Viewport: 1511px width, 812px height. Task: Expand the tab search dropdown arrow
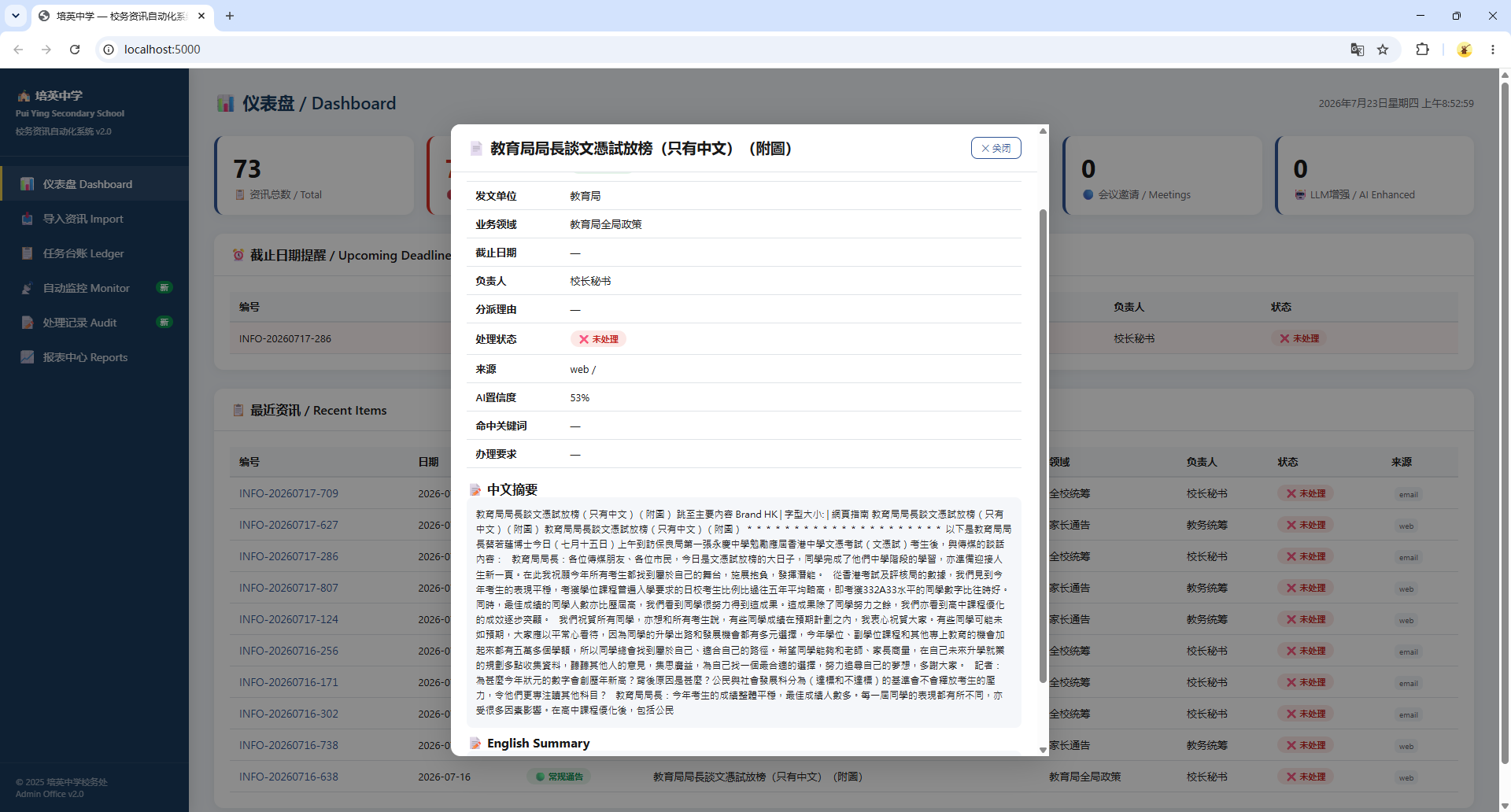coord(15,16)
